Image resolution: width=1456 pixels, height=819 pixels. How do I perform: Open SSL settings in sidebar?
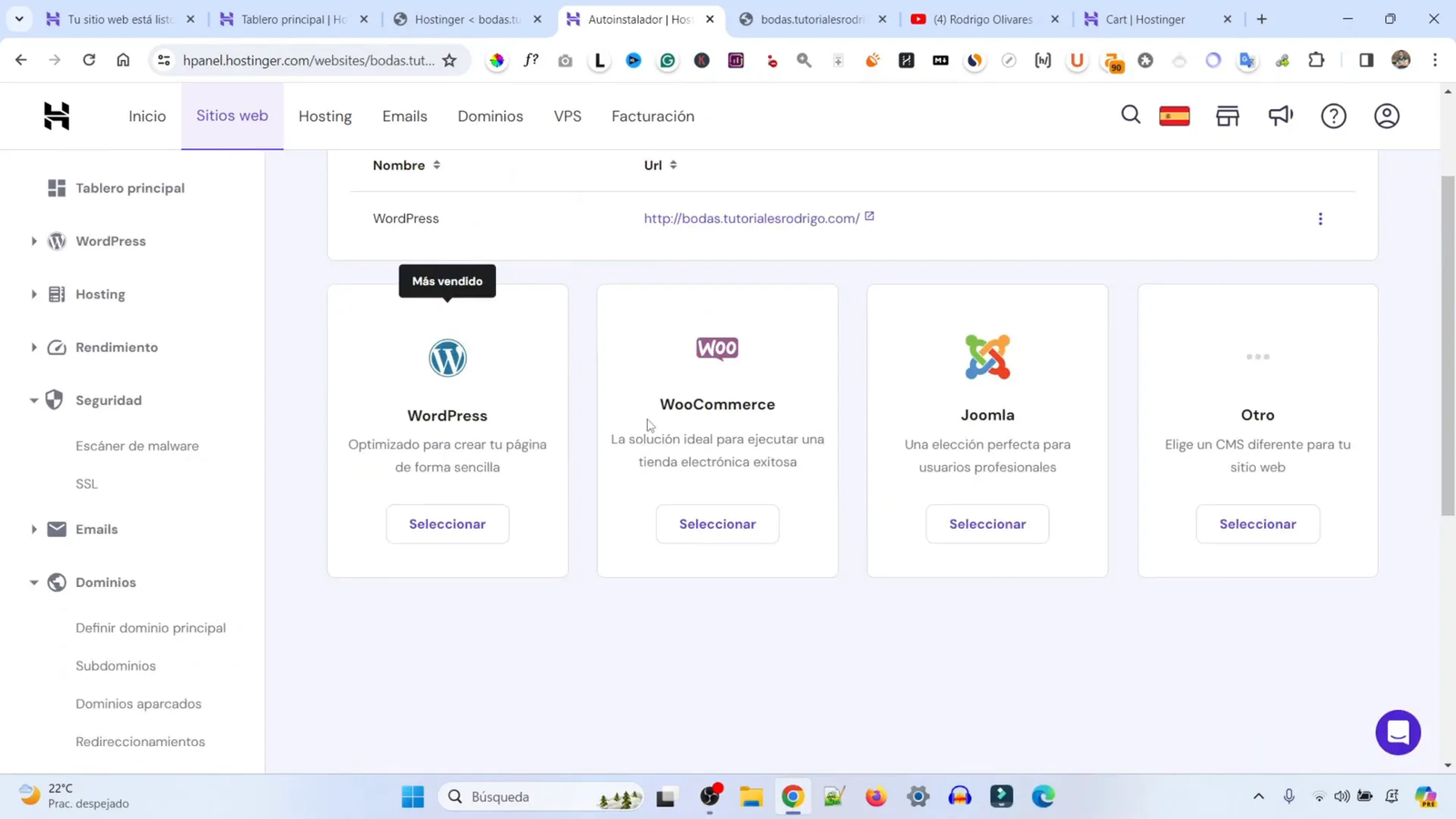point(86,484)
